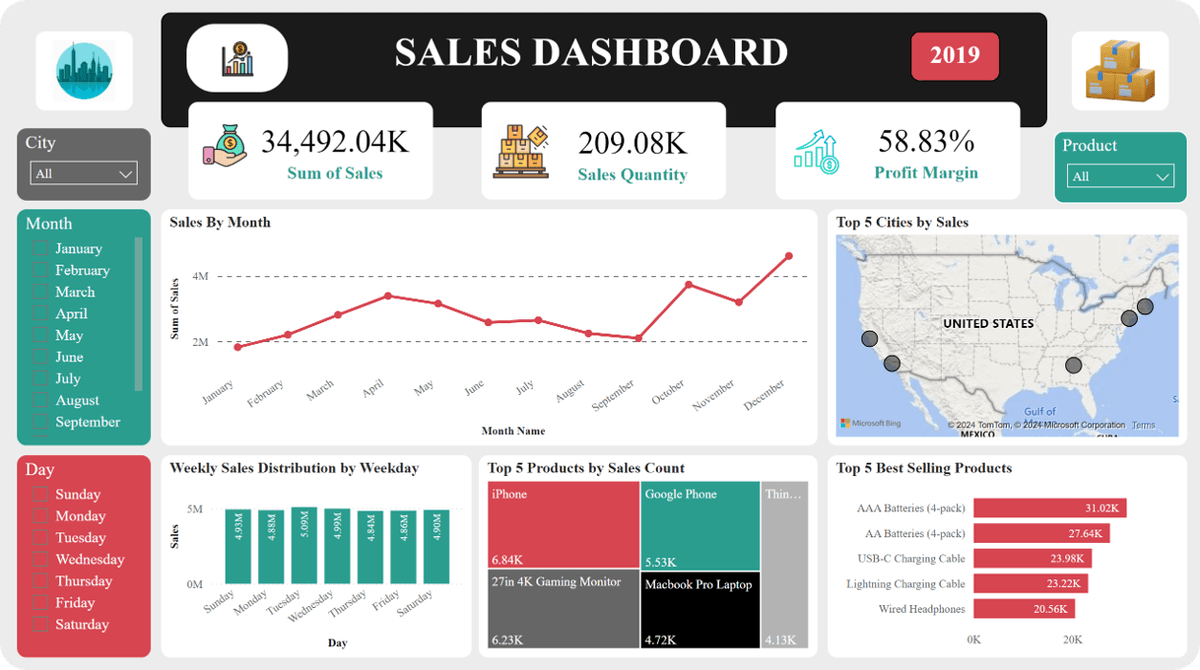Click the Sales Quantity boxes pallet icon
Image resolution: width=1200 pixels, height=670 pixels.
521,151
